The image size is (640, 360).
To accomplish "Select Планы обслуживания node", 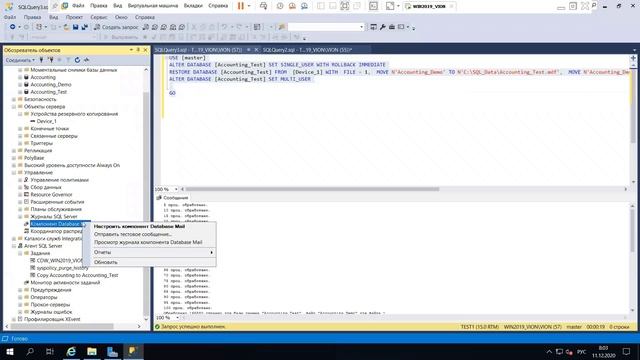I will pos(56,209).
